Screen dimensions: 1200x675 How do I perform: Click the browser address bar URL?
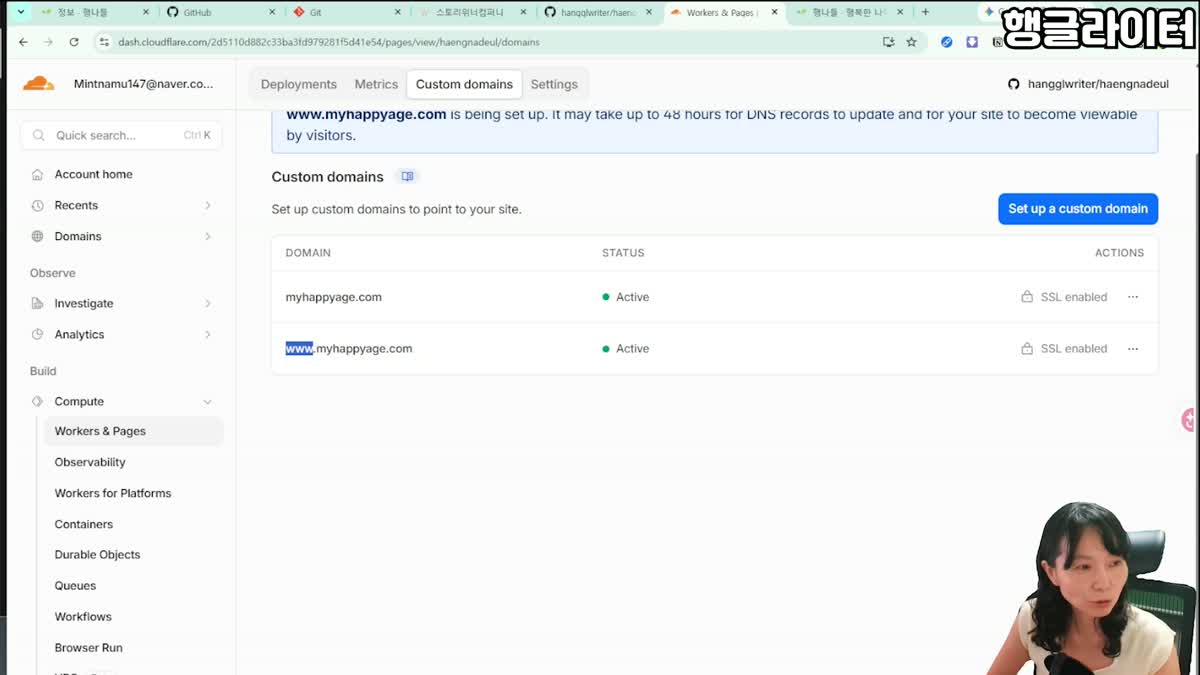329,42
